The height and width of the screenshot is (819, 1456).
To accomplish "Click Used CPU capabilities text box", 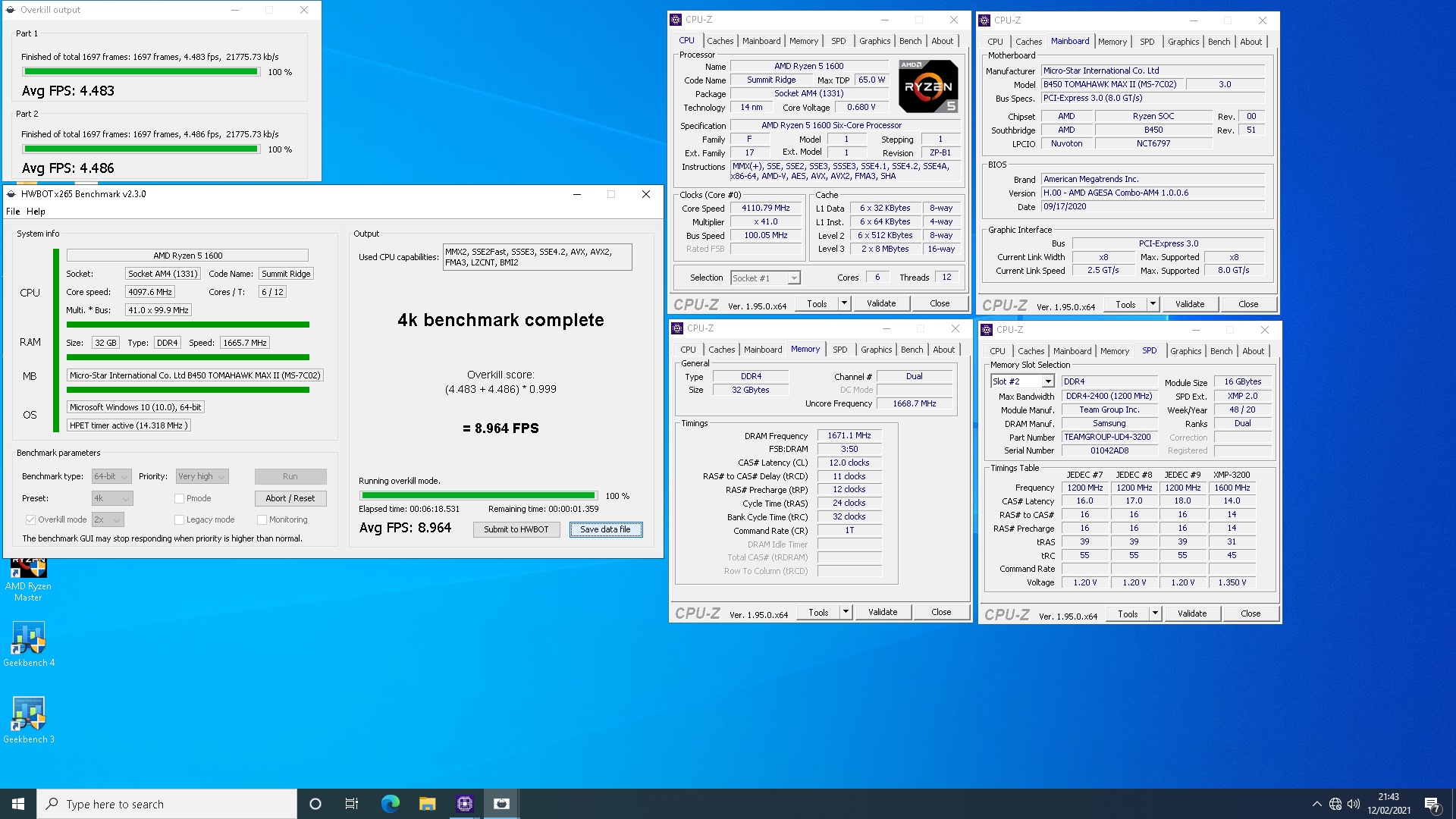I will 537,257.
